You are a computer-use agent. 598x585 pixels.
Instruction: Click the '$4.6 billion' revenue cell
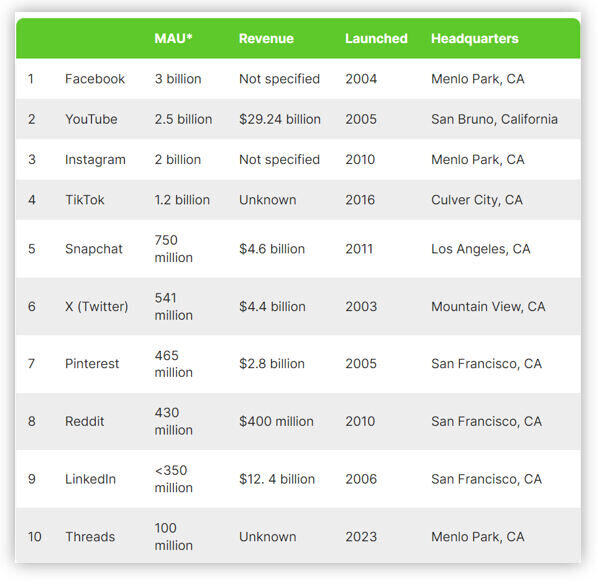click(272, 249)
